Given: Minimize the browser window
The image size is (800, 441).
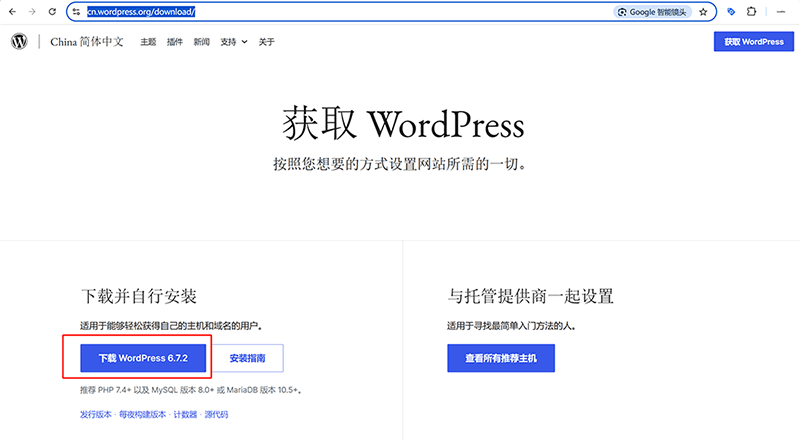Looking at the screenshot, I should pyautogui.click(x=781, y=12).
